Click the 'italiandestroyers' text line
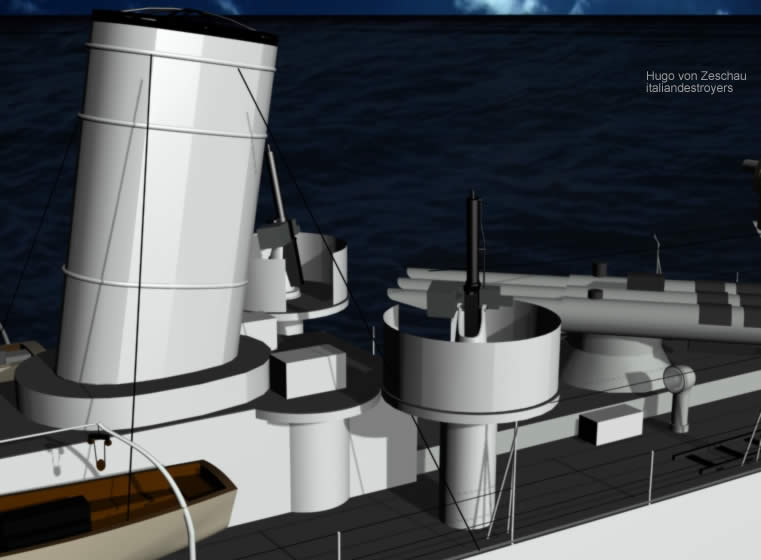761x560 pixels. 689,88
